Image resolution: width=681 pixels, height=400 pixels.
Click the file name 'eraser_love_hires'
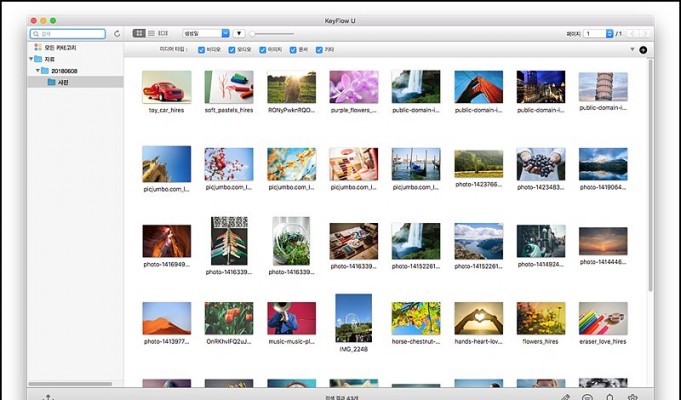pos(603,342)
